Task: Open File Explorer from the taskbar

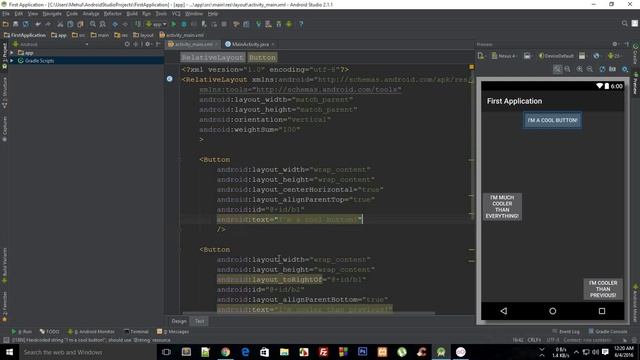Action: pyautogui.click(x=284, y=352)
